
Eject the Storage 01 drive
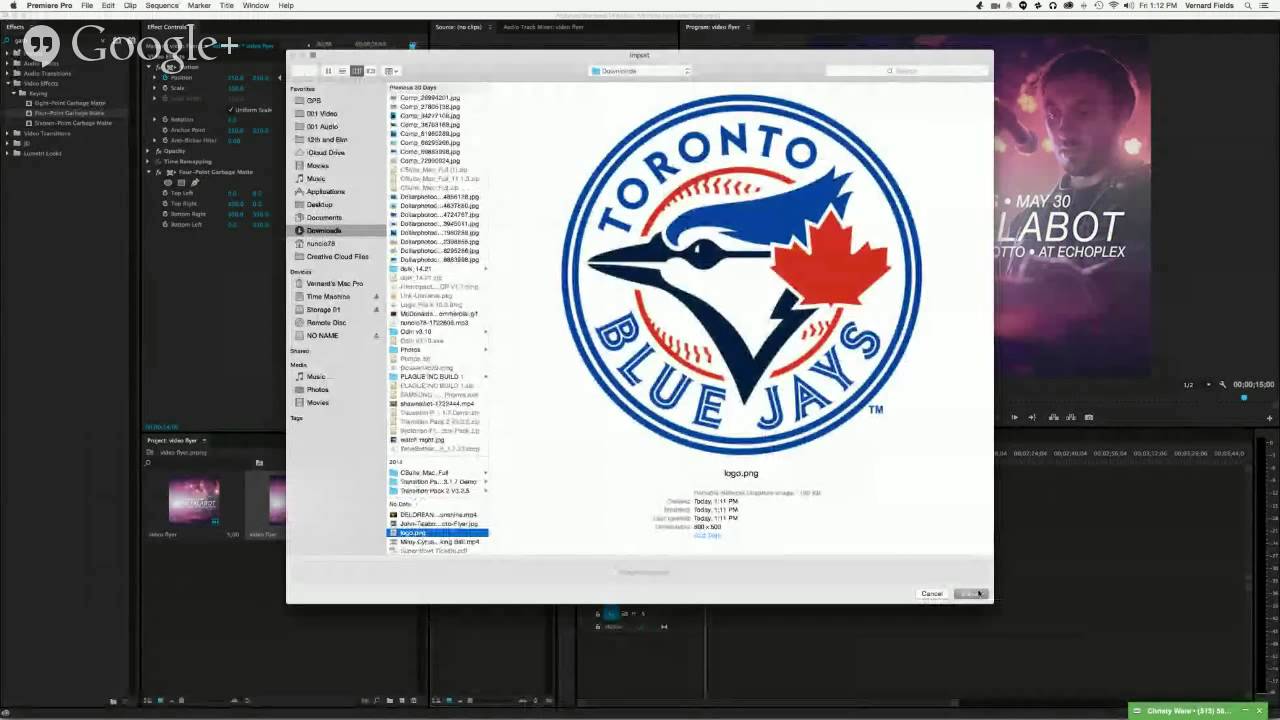click(x=377, y=310)
